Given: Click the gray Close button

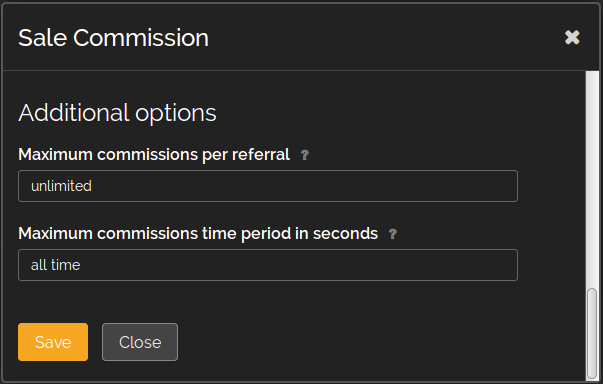Looking at the screenshot, I should (140, 342).
